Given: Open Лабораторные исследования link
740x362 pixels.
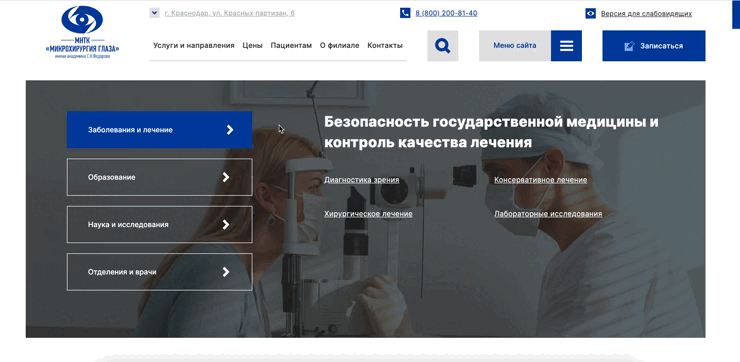Looking at the screenshot, I should 548,214.
